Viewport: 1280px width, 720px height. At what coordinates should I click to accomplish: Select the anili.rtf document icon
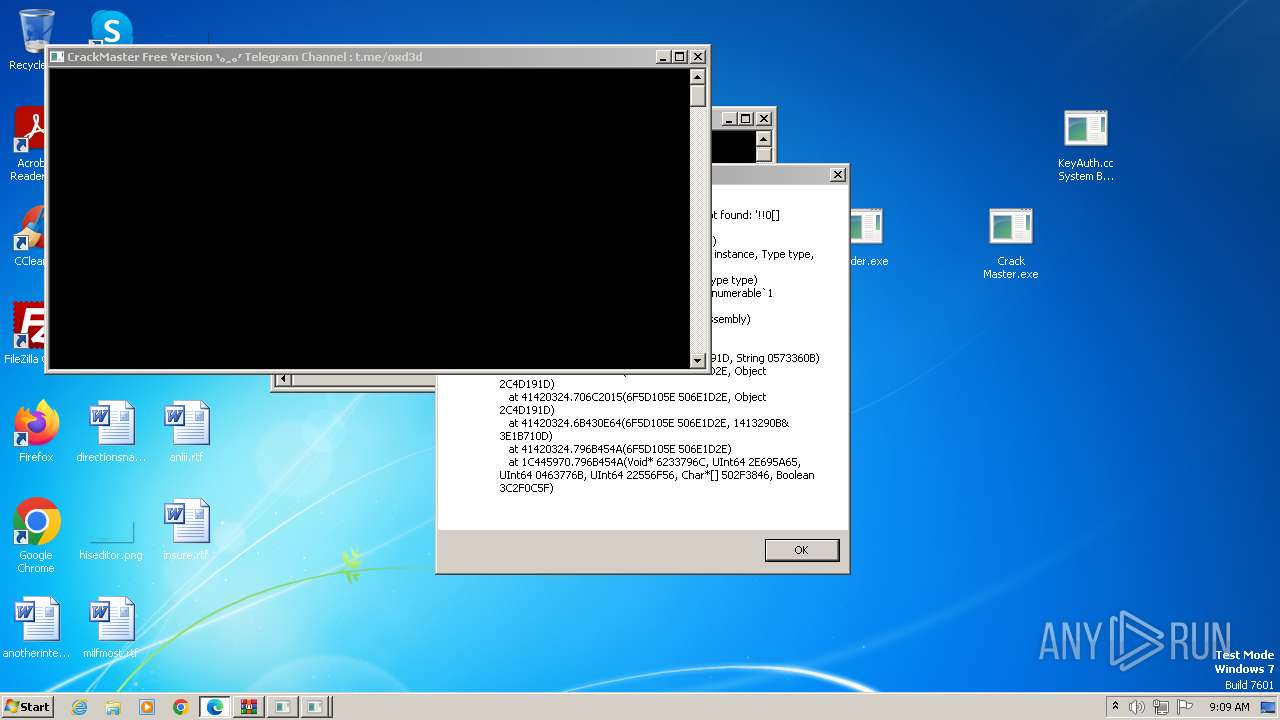point(186,432)
